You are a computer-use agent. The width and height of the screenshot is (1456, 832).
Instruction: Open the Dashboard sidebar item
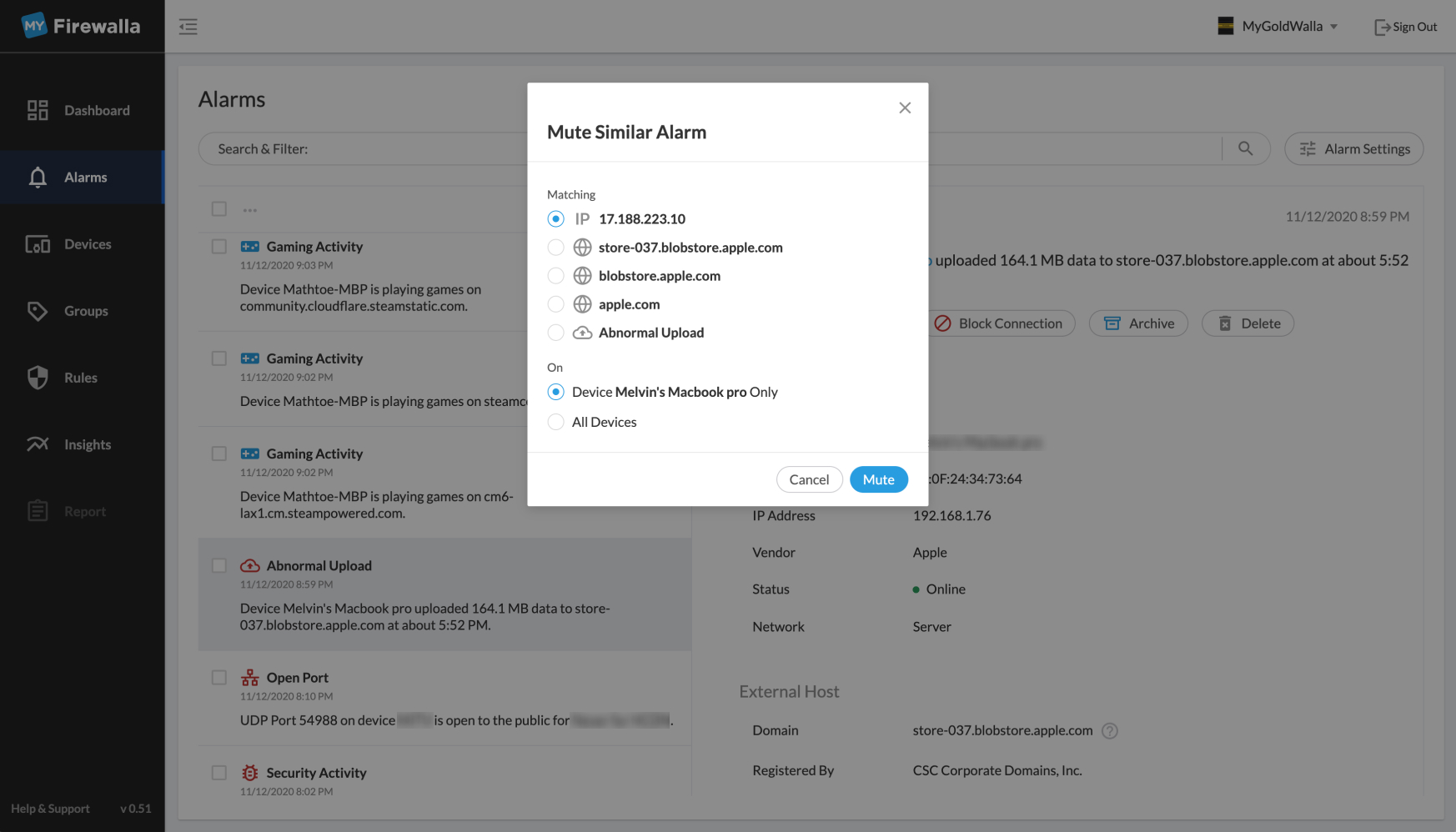tap(82, 110)
